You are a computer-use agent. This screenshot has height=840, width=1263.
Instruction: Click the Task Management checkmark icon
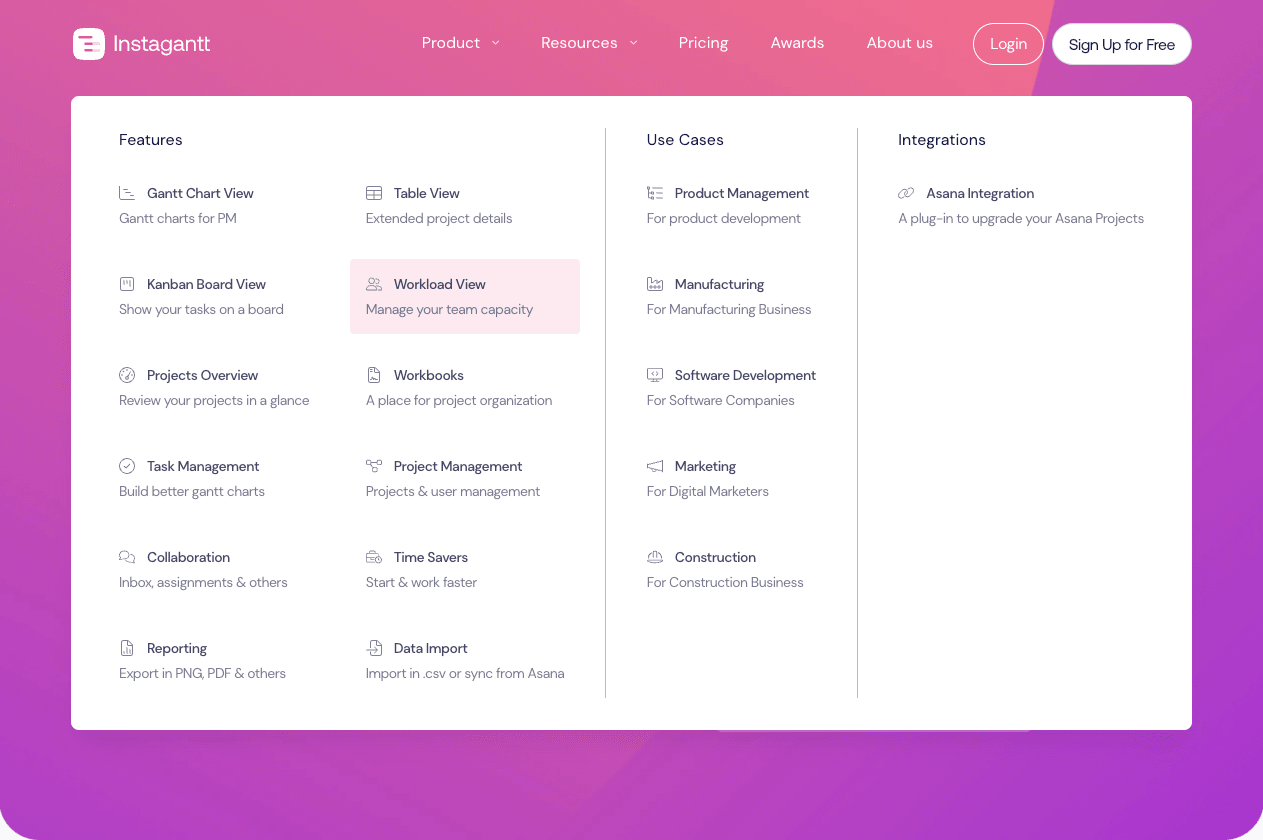[x=127, y=466]
